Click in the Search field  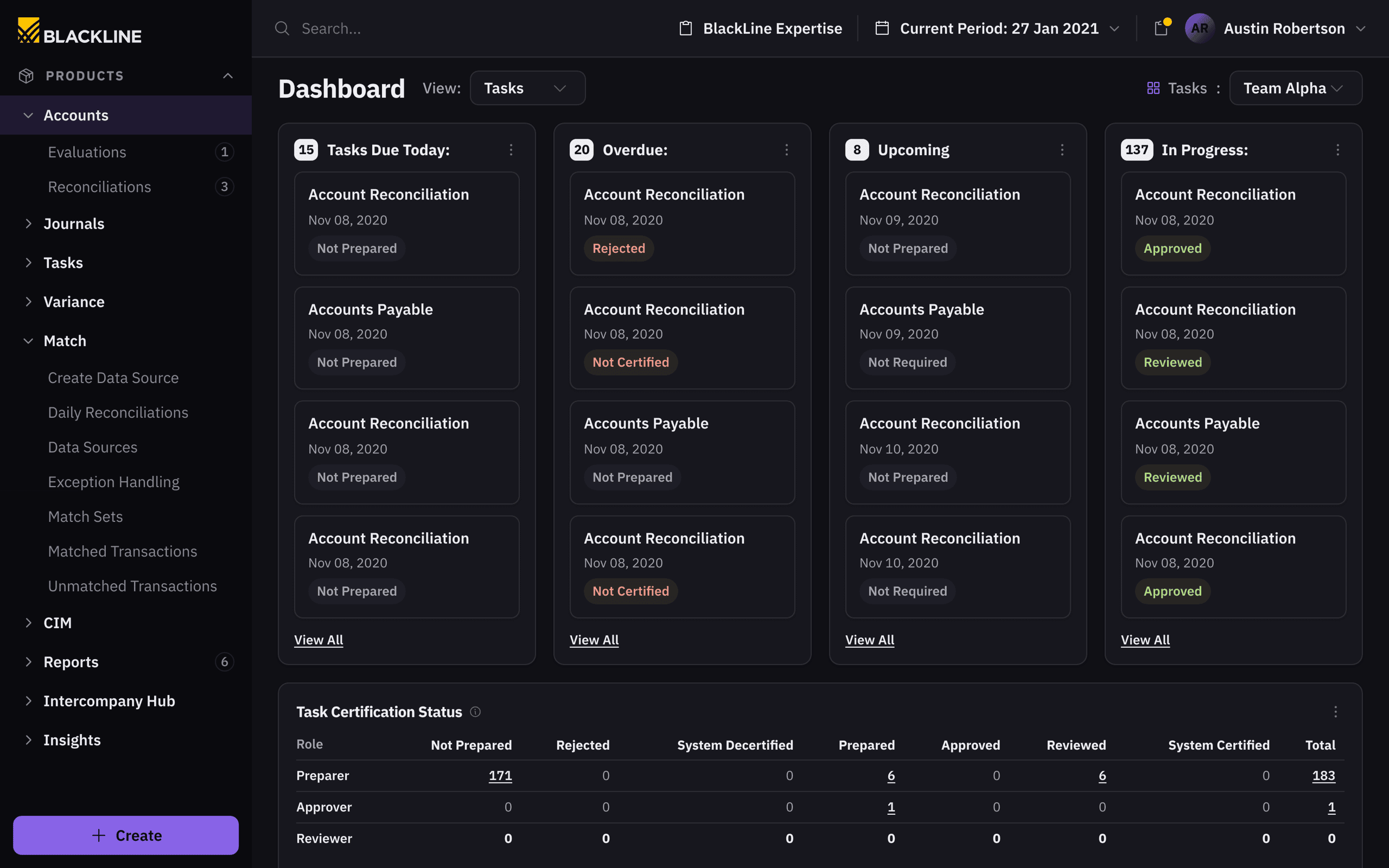pos(459,28)
